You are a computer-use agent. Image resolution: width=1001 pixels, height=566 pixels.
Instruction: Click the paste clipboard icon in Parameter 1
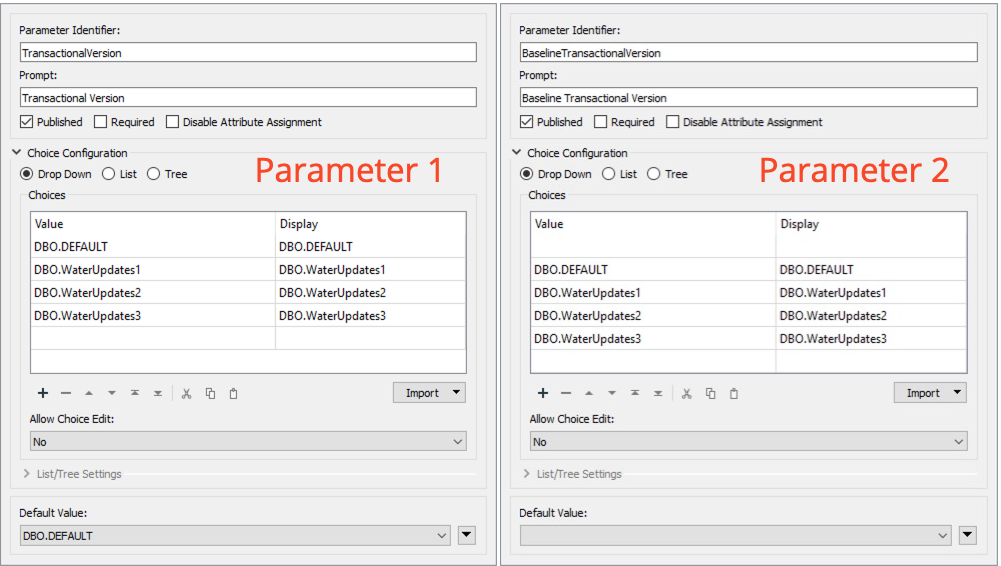(233, 393)
